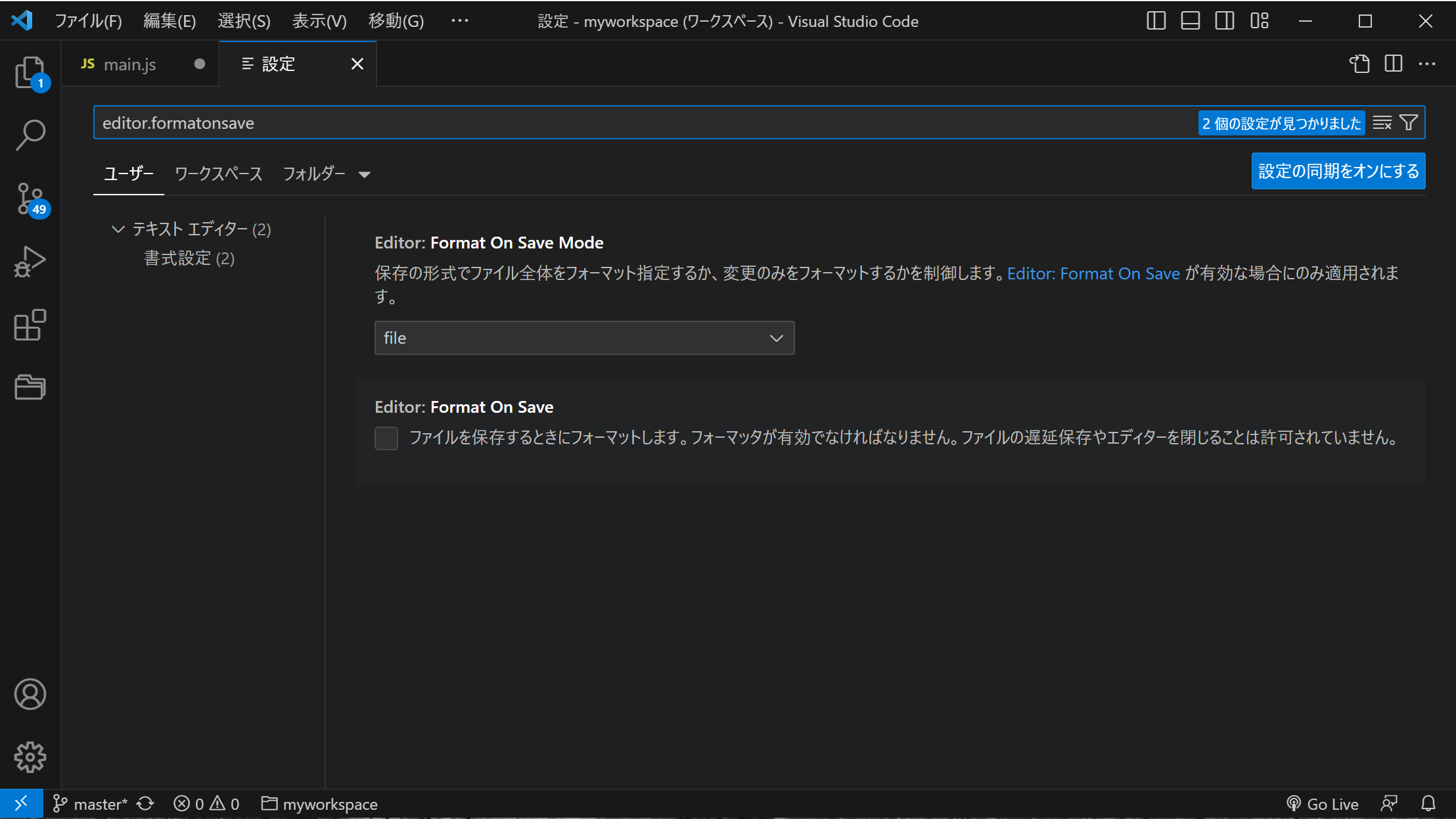The image size is (1456, 819).
Task: Open the Explorer view in activity bar
Action: 30,72
